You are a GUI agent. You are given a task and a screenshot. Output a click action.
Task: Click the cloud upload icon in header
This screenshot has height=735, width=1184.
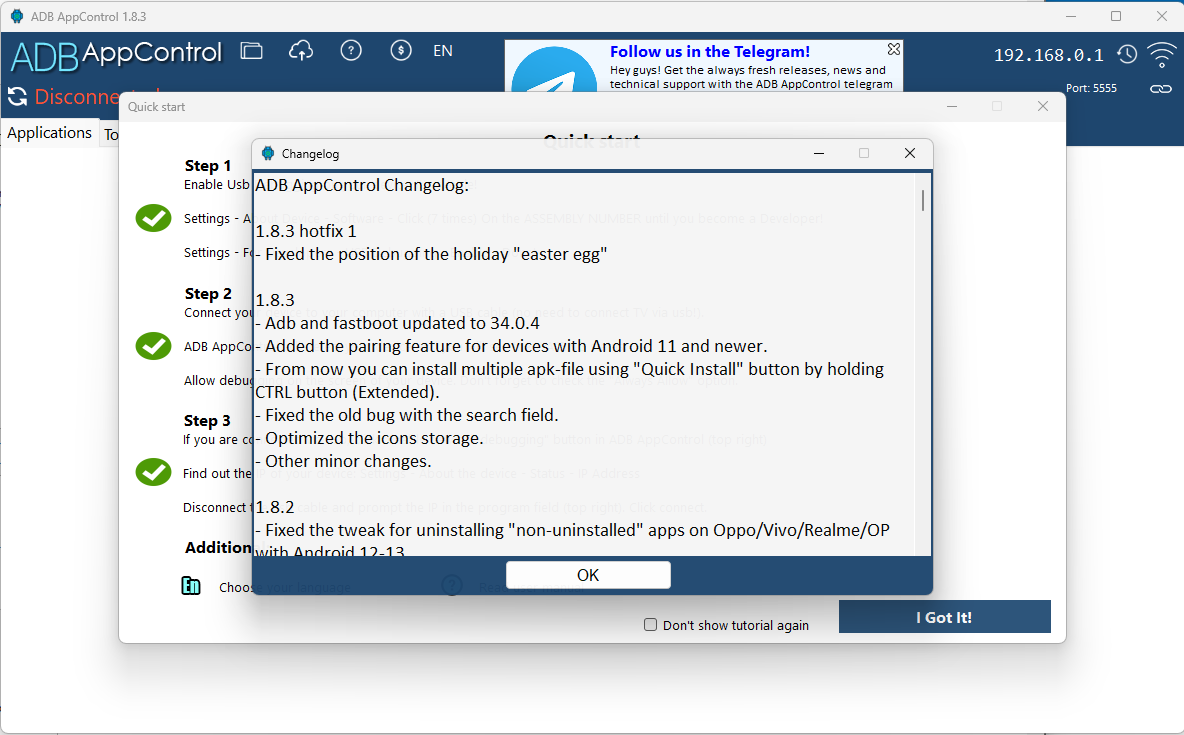point(301,51)
